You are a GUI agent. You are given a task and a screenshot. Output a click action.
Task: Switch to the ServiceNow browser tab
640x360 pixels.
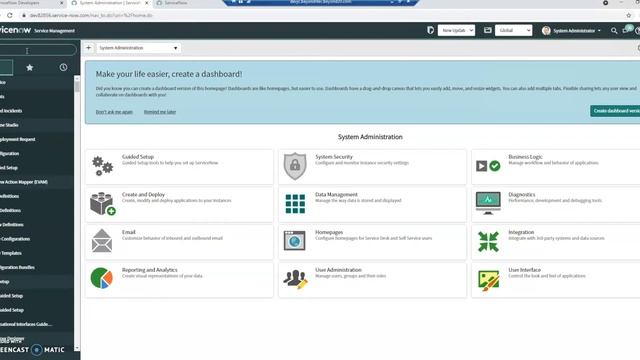click(176, 3)
